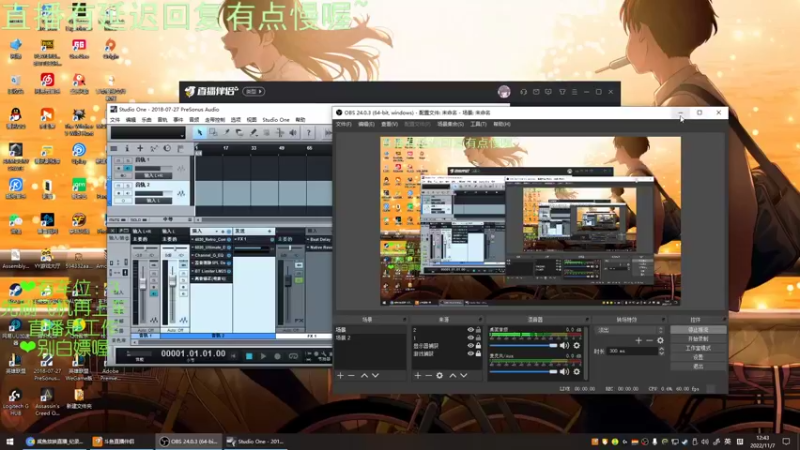Image resolution: width=800 pixels, height=450 pixels.
Task: Select the Listen speaker tool in Studio One
Action: [x=293, y=133]
